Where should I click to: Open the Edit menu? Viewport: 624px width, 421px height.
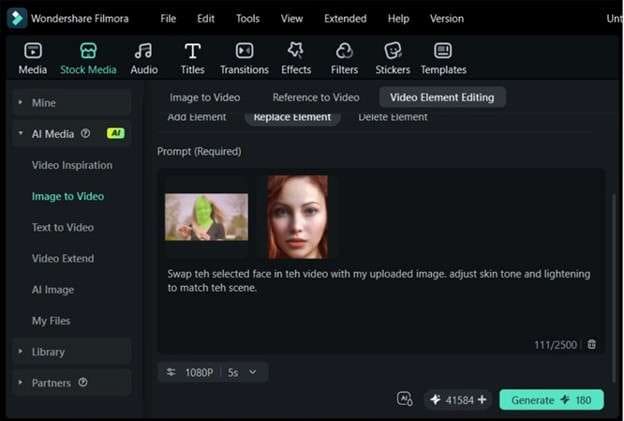pyautogui.click(x=206, y=19)
